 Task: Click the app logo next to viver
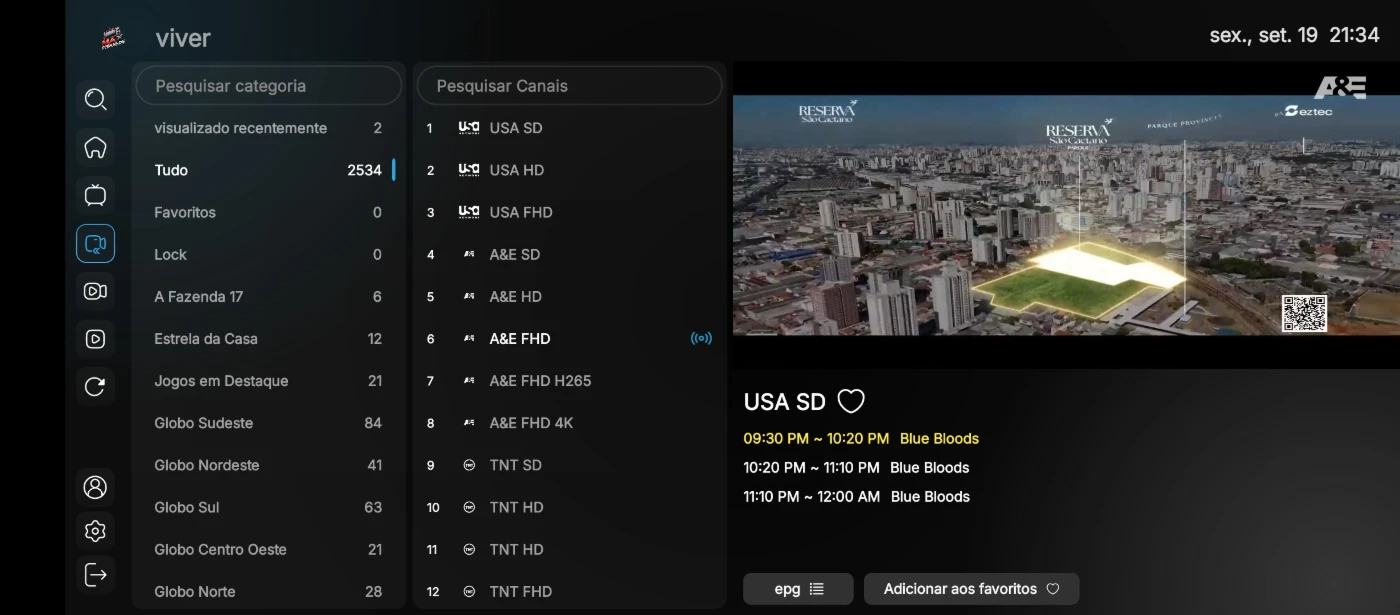[113, 39]
